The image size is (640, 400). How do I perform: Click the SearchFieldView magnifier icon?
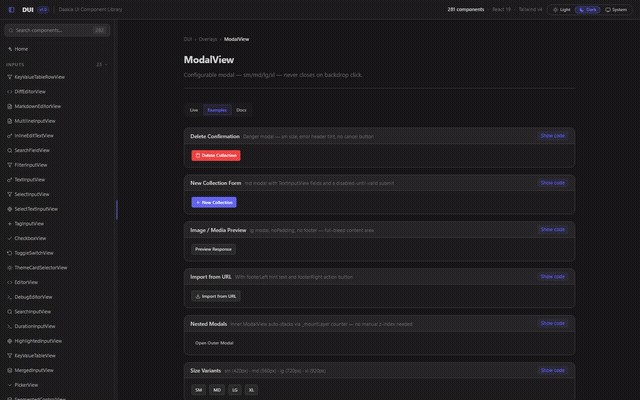point(10,151)
